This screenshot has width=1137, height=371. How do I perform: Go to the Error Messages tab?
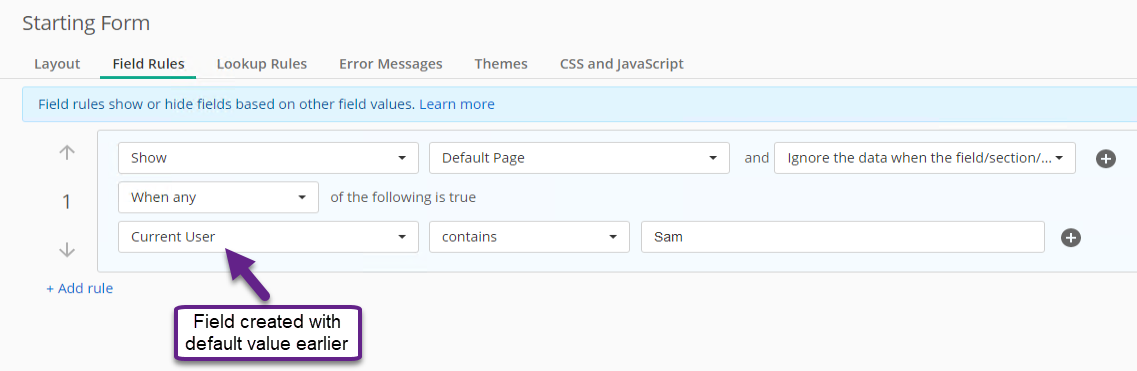pos(391,64)
